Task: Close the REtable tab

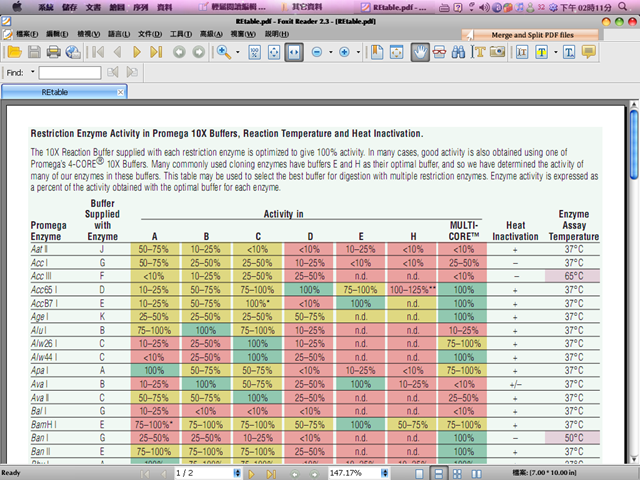Action: 120,92
